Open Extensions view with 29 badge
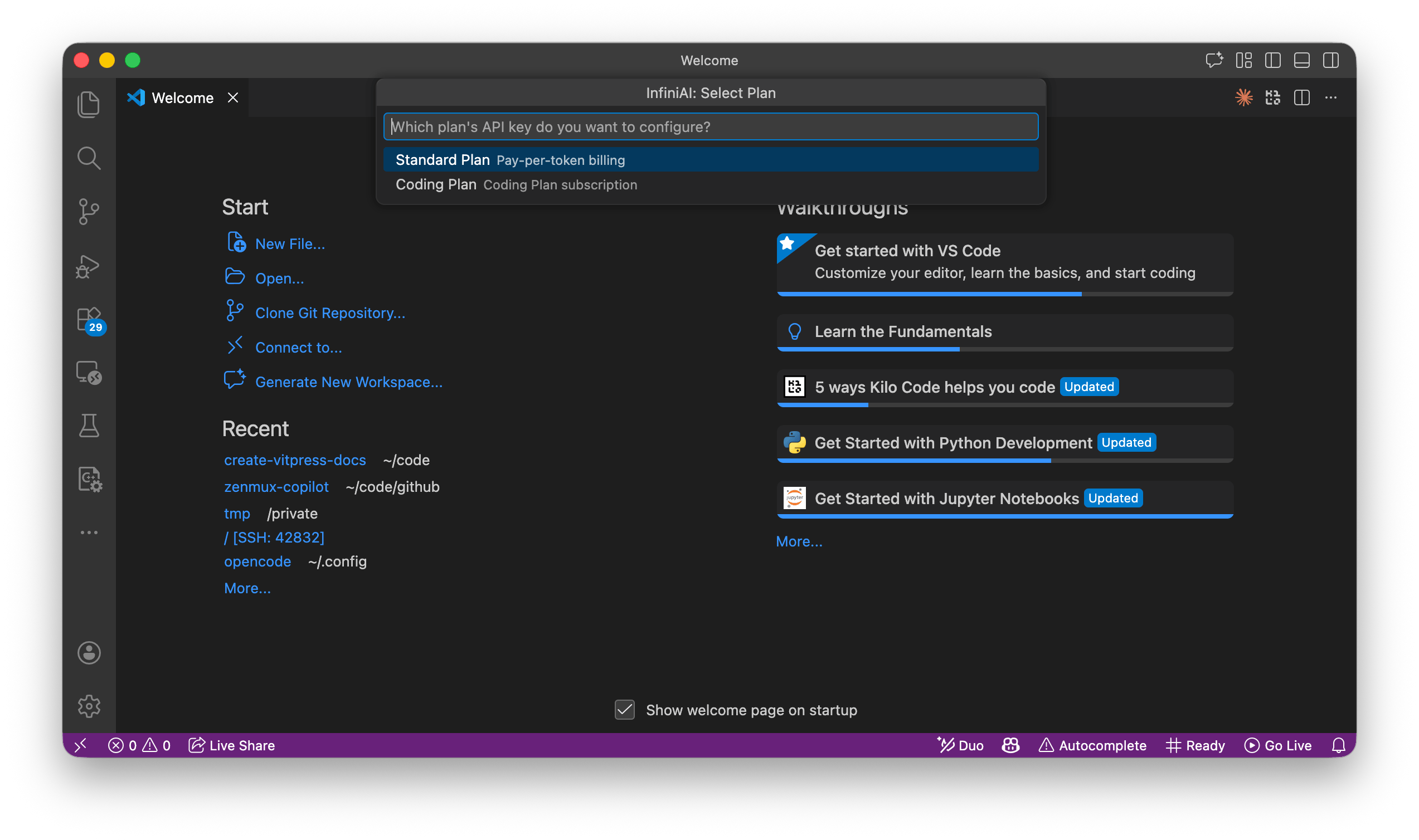1419x840 pixels. [88, 320]
